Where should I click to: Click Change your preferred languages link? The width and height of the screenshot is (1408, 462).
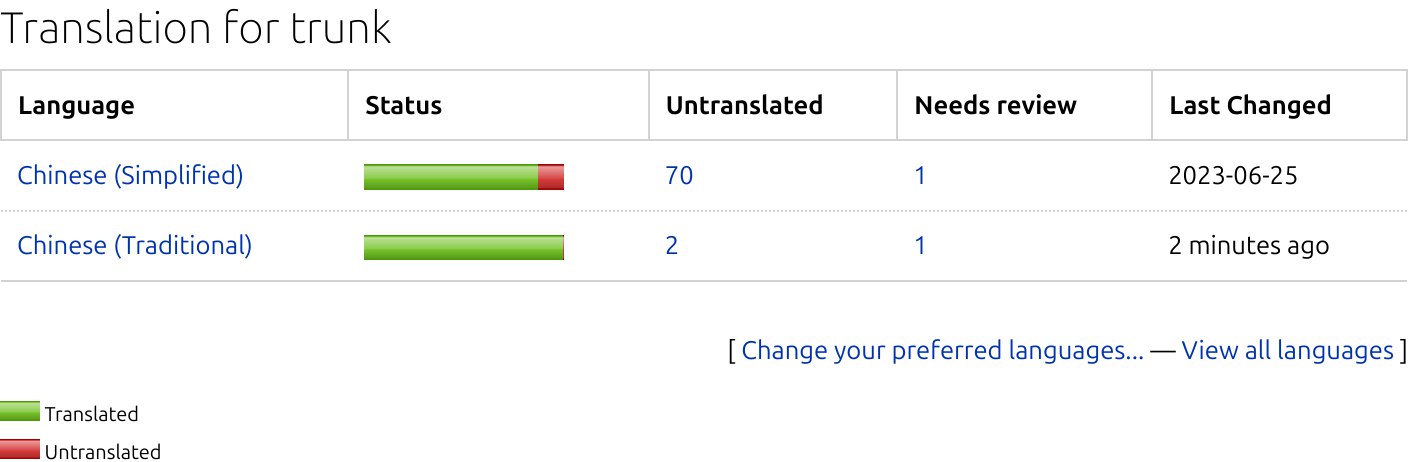(x=942, y=351)
